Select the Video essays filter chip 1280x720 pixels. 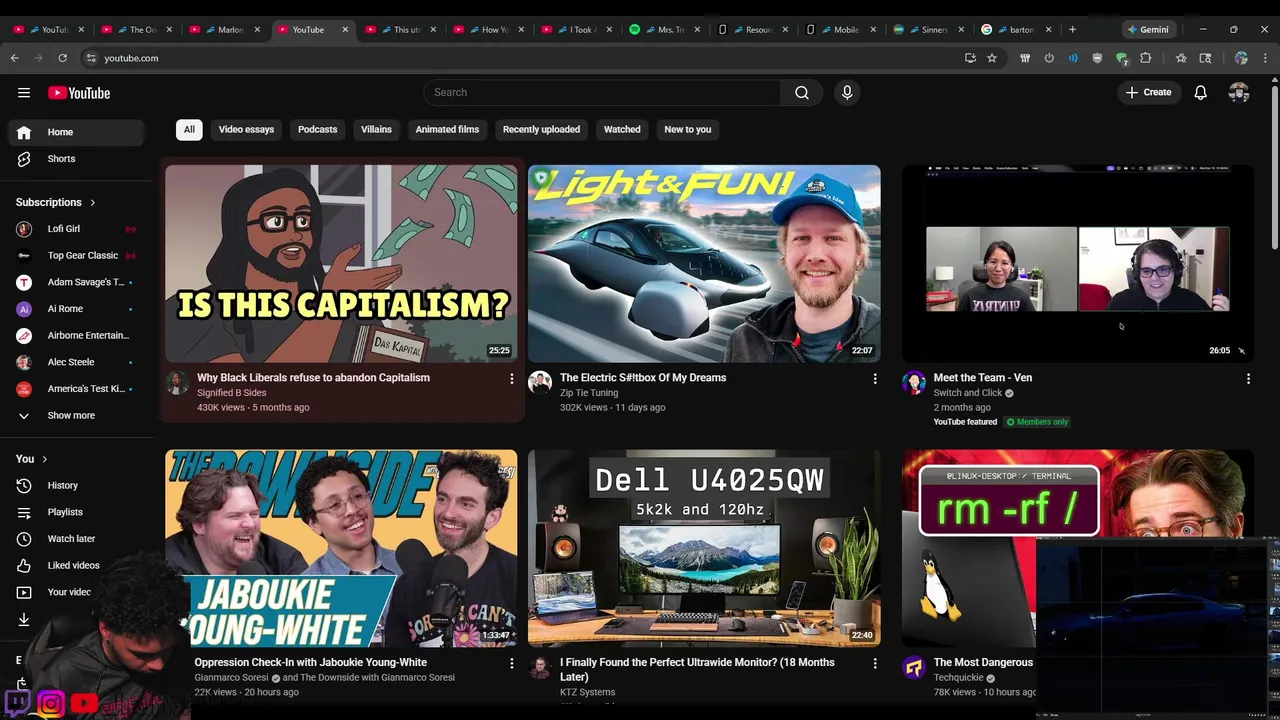246,129
